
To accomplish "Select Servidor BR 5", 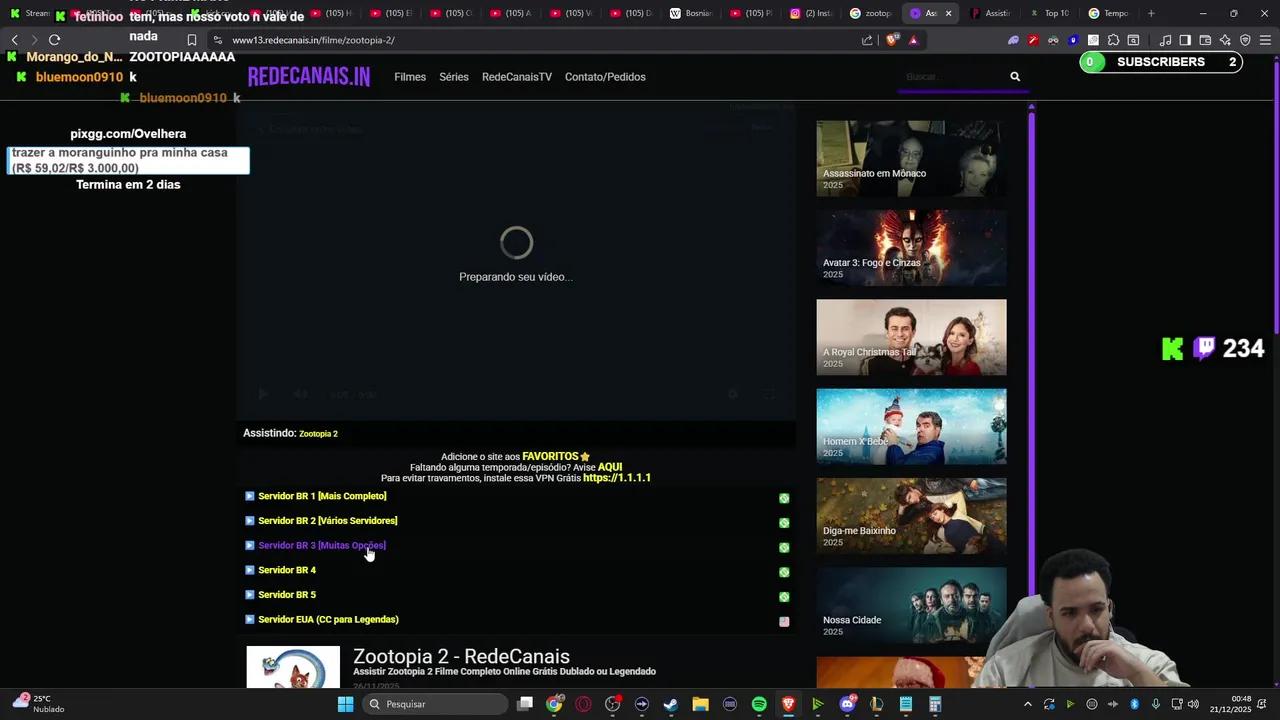I will tap(287, 595).
